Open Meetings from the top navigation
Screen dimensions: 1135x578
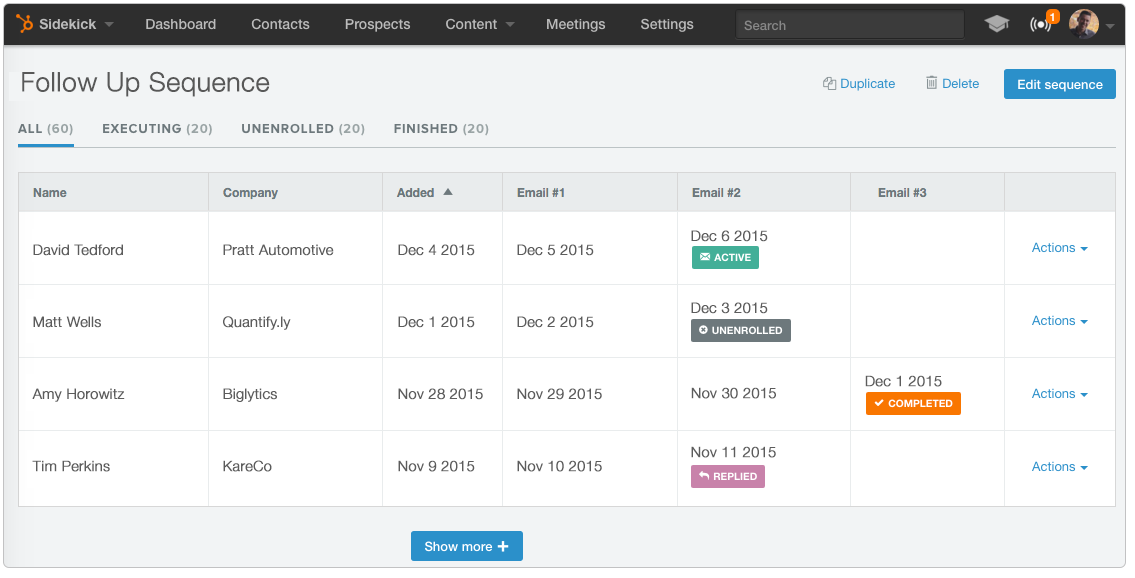point(576,24)
